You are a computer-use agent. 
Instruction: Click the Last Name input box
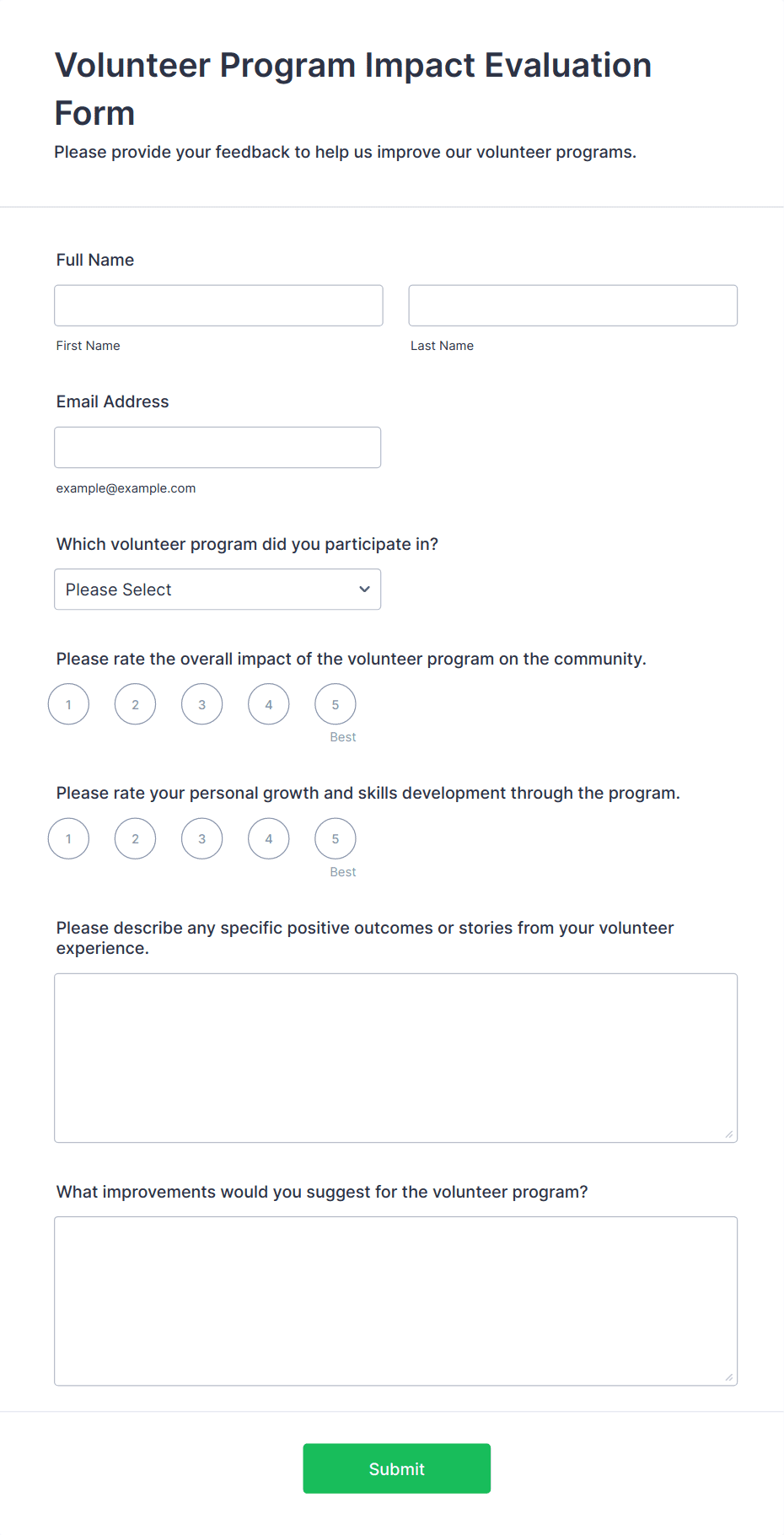[572, 304]
